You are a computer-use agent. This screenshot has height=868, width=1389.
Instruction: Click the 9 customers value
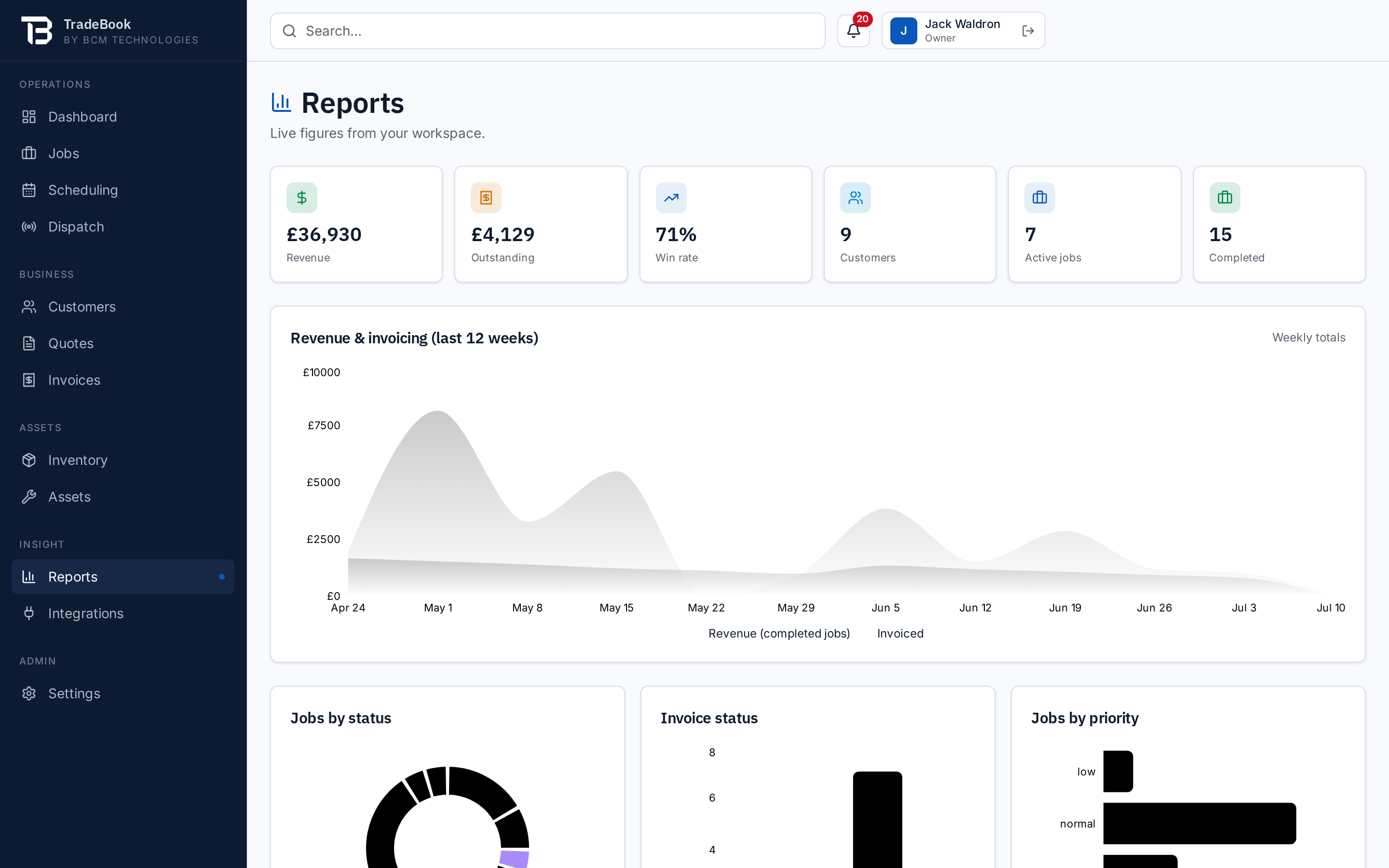tap(845, 234)
